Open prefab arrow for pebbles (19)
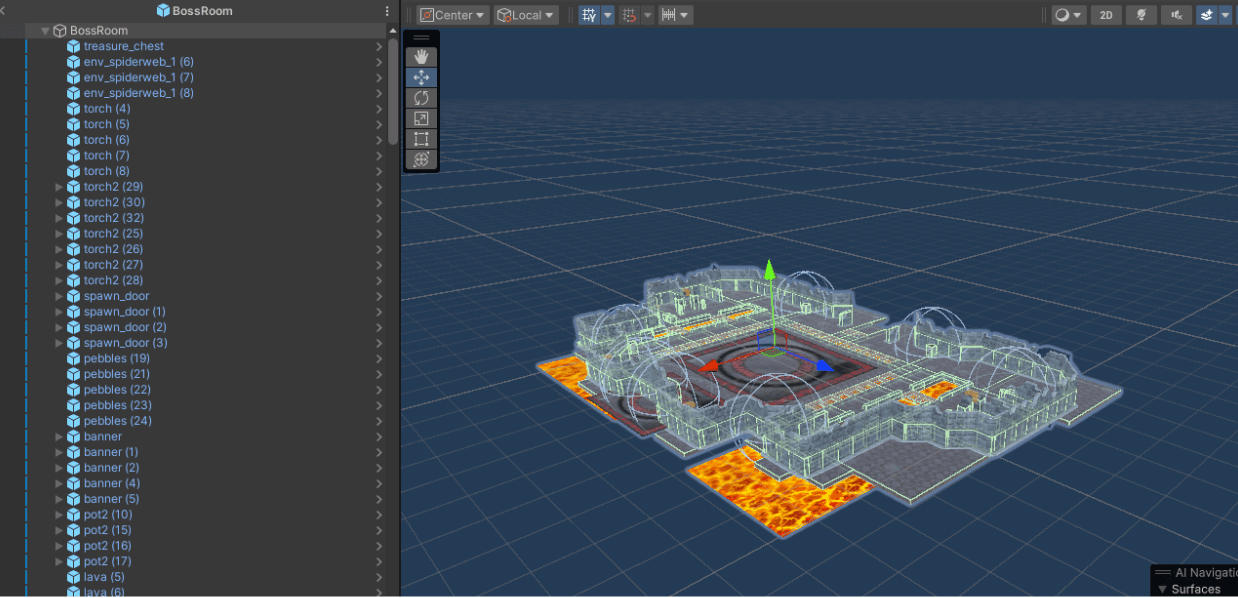The image size is (1238, 598). pos(379,359)
